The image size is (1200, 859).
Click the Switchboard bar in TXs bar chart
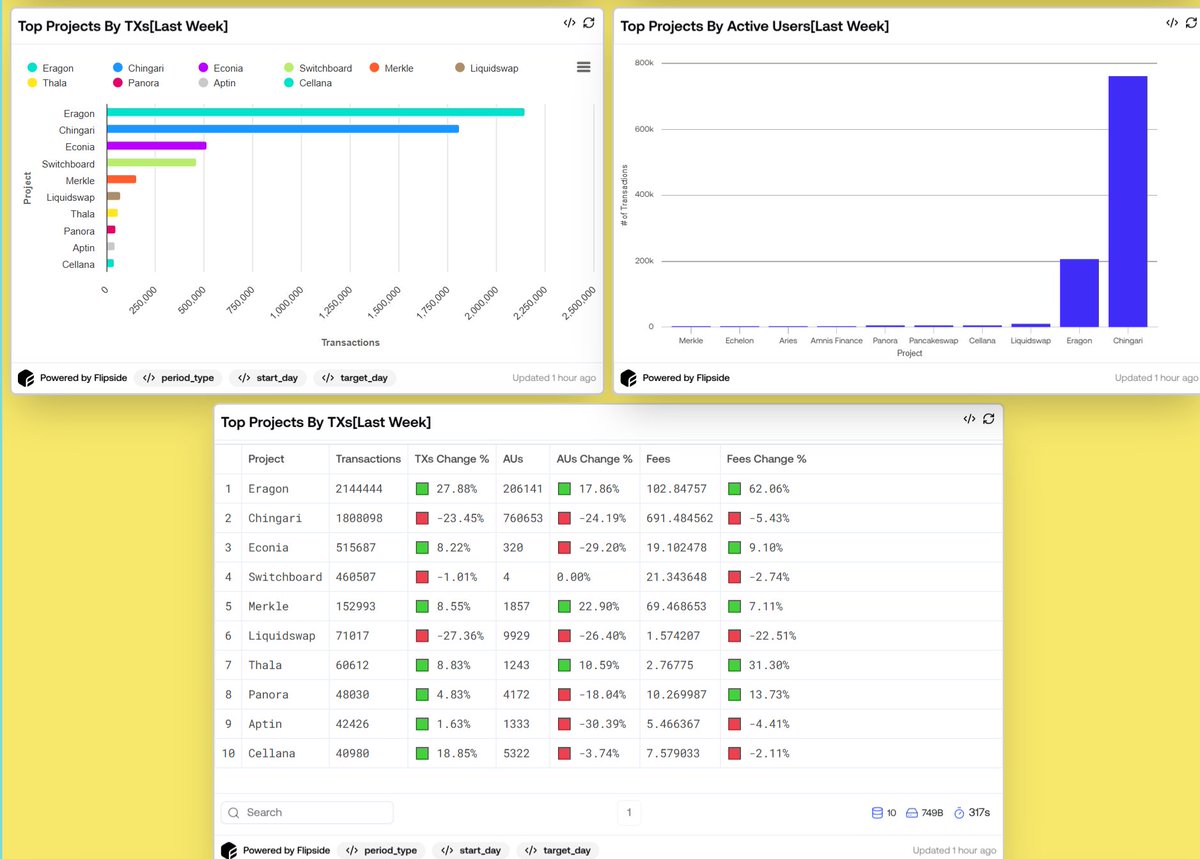(x=152, y=163)
